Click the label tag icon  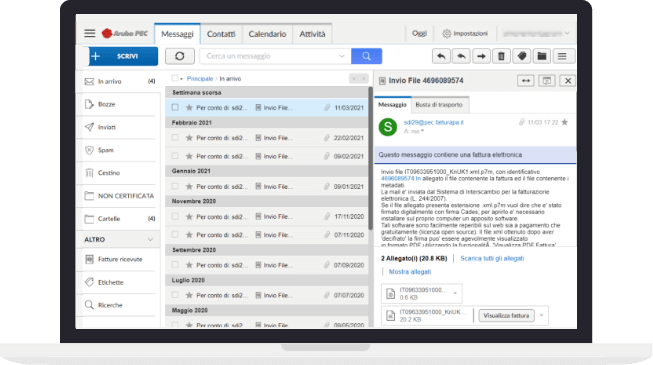pyautogui.click(x=522, y=56)
